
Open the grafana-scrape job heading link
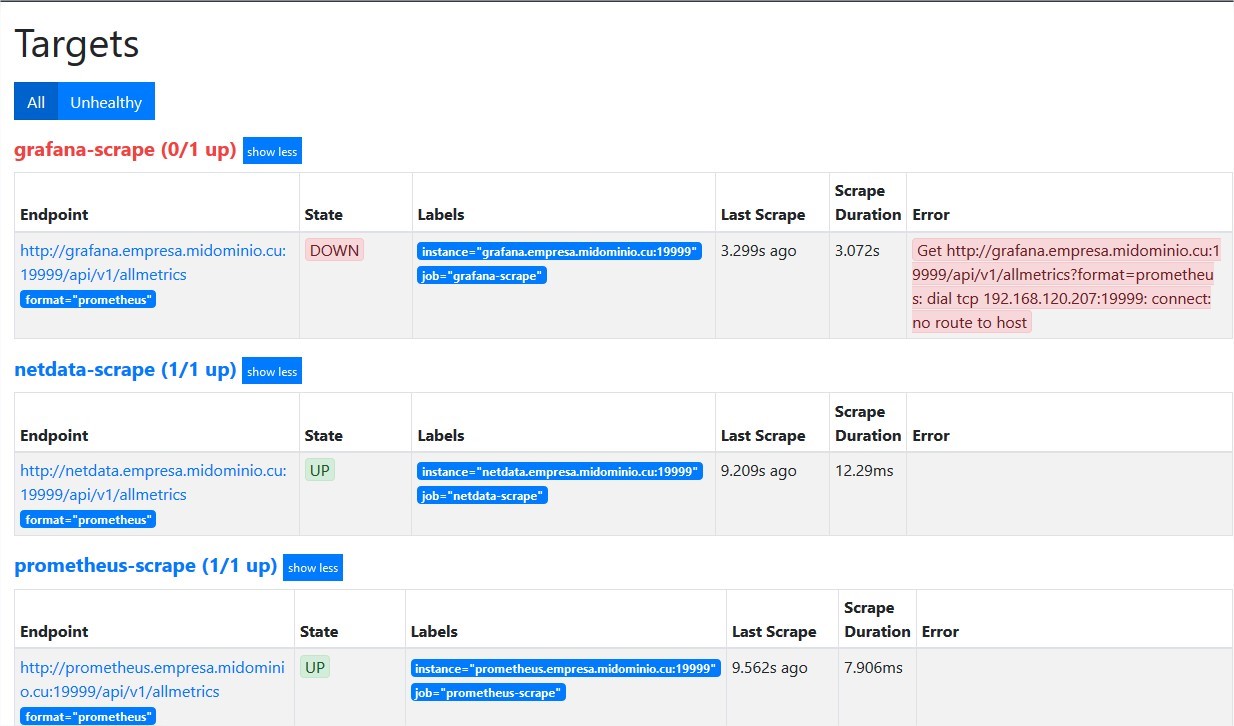[x=125, y=150]
